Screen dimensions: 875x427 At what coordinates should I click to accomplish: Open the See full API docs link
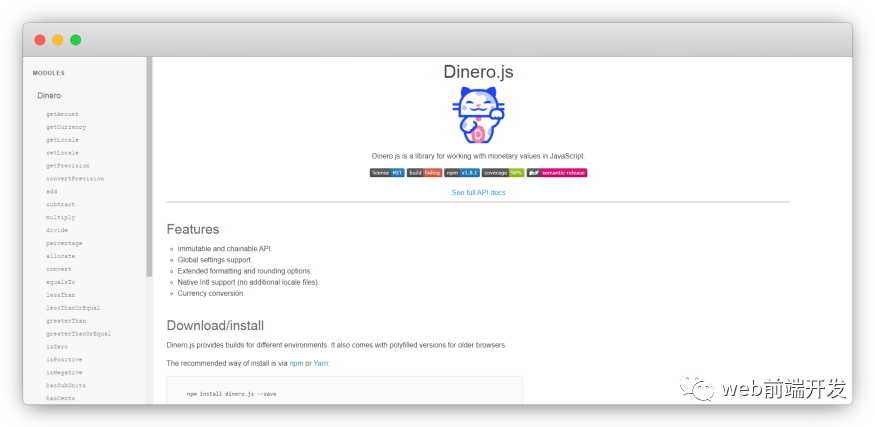(478, 192)
